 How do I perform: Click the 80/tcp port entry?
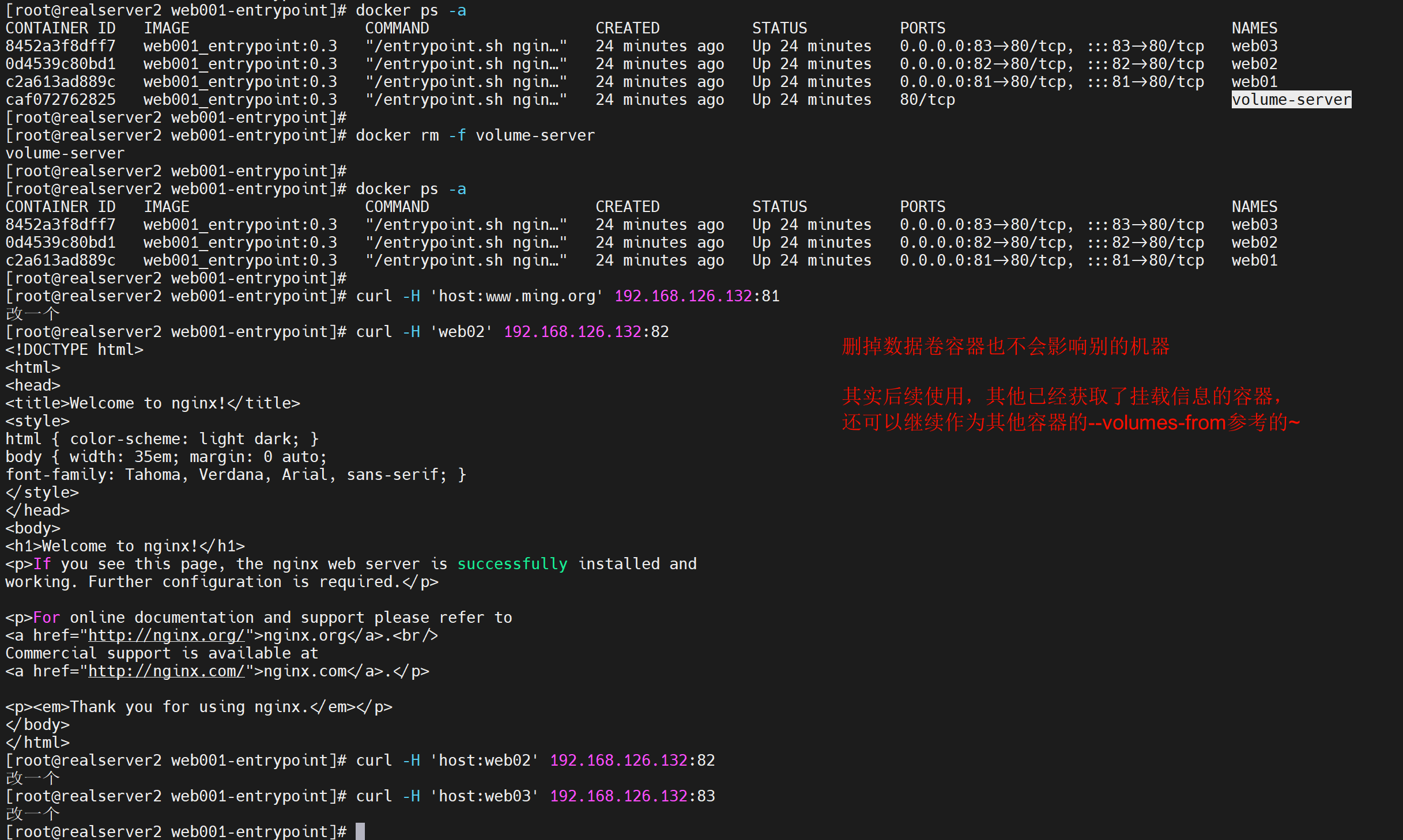click(927, 100)
